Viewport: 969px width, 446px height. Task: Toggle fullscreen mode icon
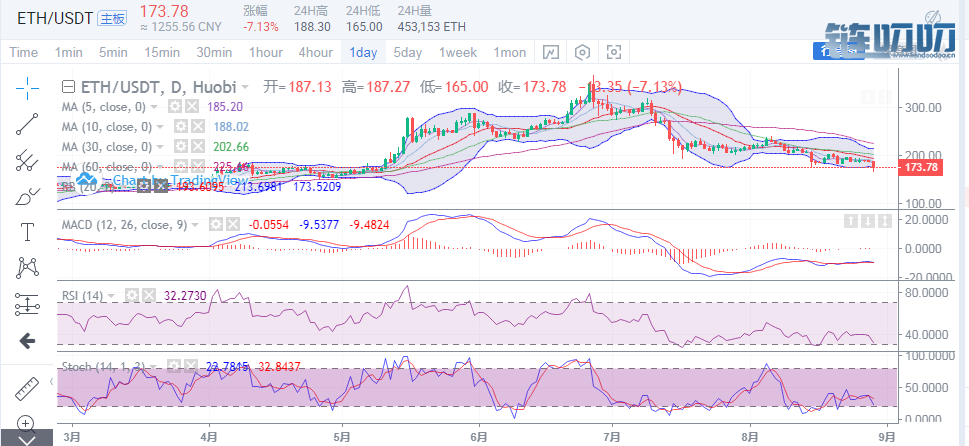(614, 53)
